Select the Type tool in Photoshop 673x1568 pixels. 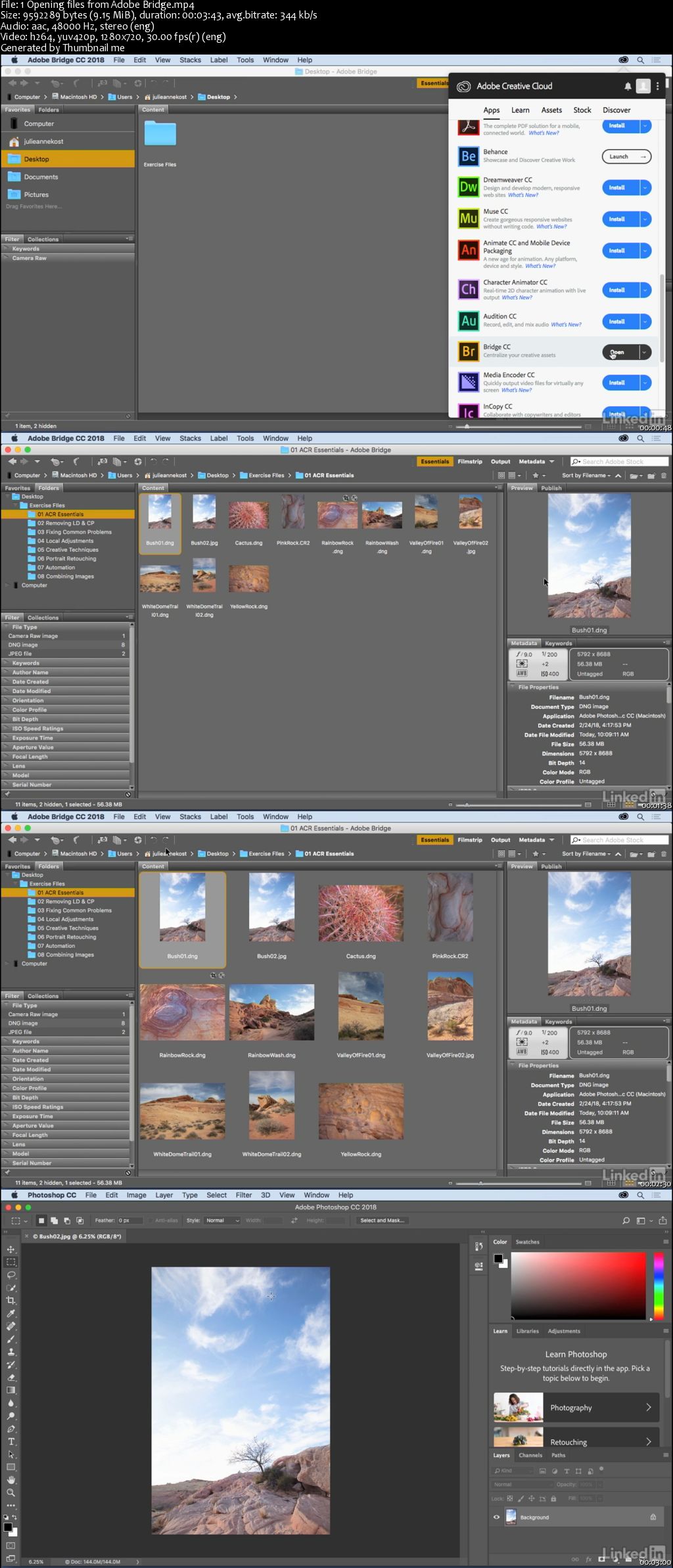pyautogui.click(x=11, y=1441)
